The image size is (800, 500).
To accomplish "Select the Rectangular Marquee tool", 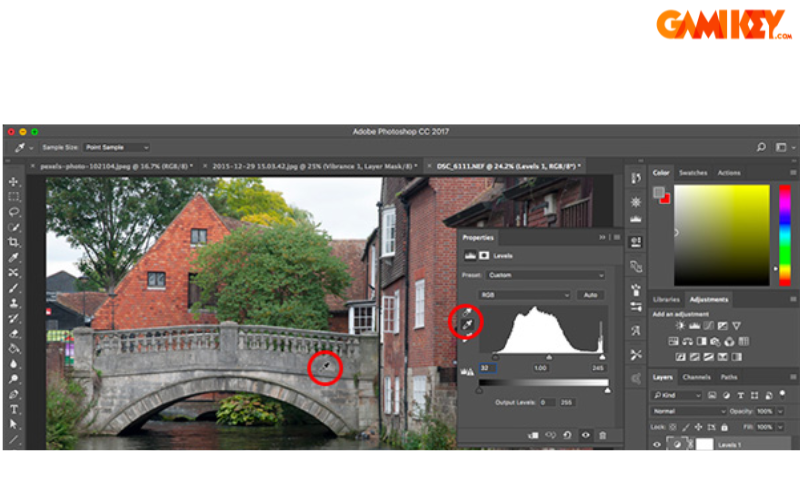I will [x=14, y=196].
